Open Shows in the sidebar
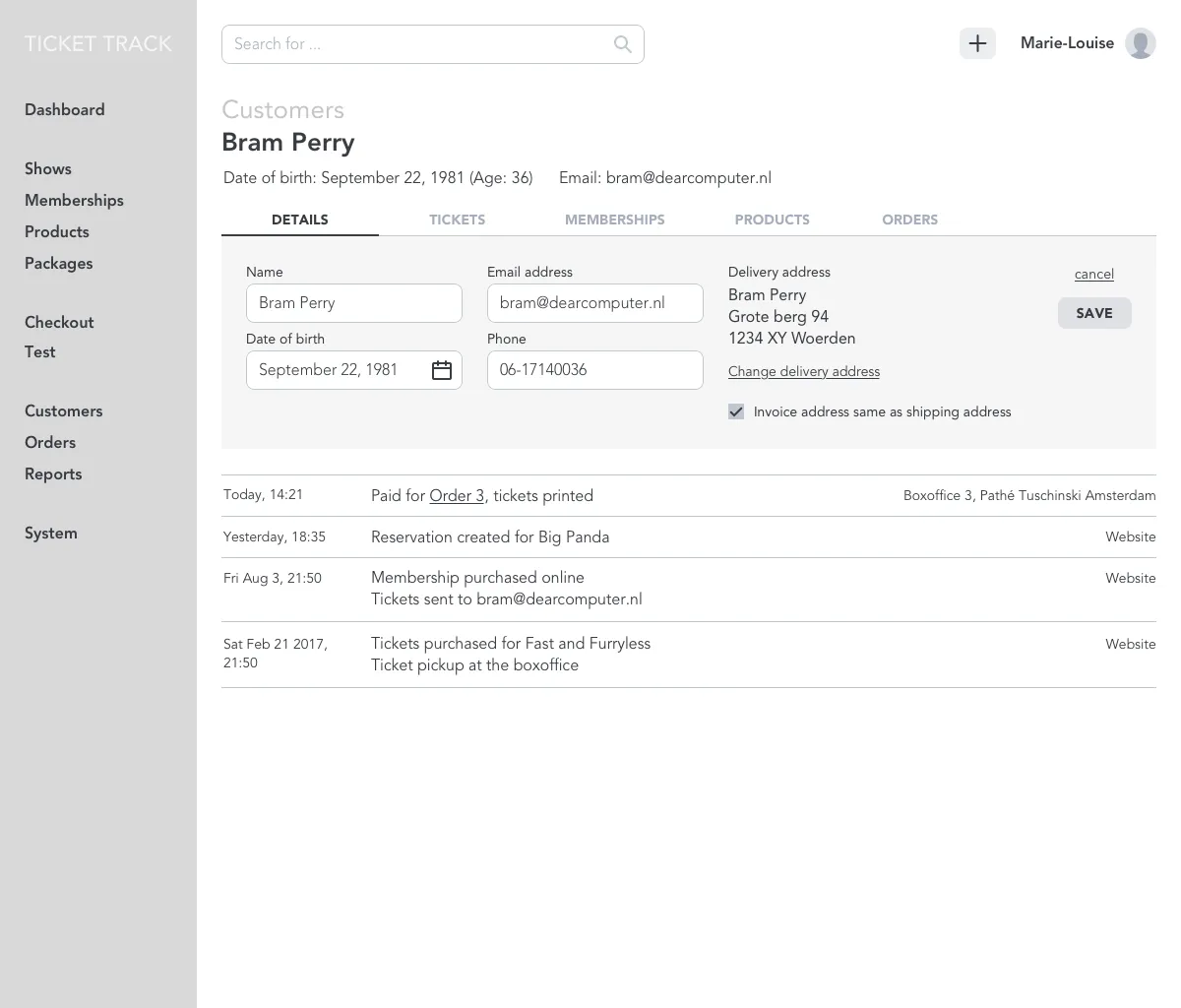Screen dimensions: 1181x1008 tap(48, 168)
